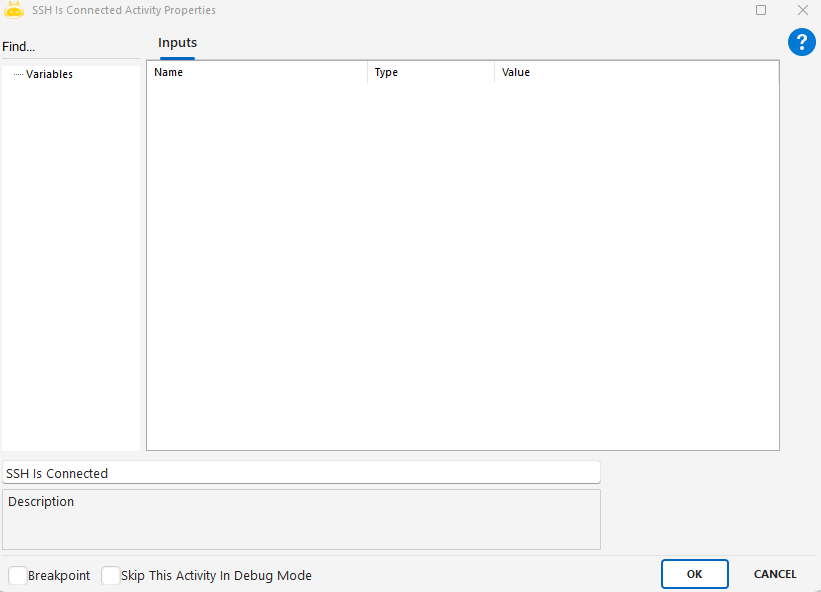Enable the Breakpoint checkbox
Image resolution: width=821 pixels, height=592 pixels.
pos(18,576)
